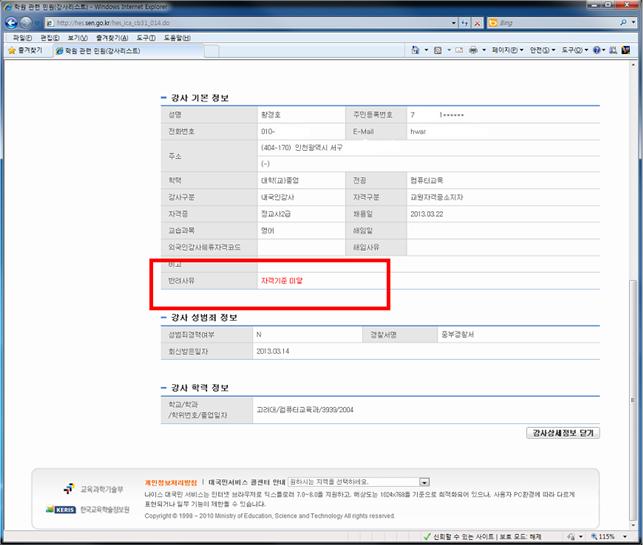Image resolution: width=643 pixels, height=545 pixels.
Task: Open the 안전(S) toolbar dropdown
Action: (544, 49)
